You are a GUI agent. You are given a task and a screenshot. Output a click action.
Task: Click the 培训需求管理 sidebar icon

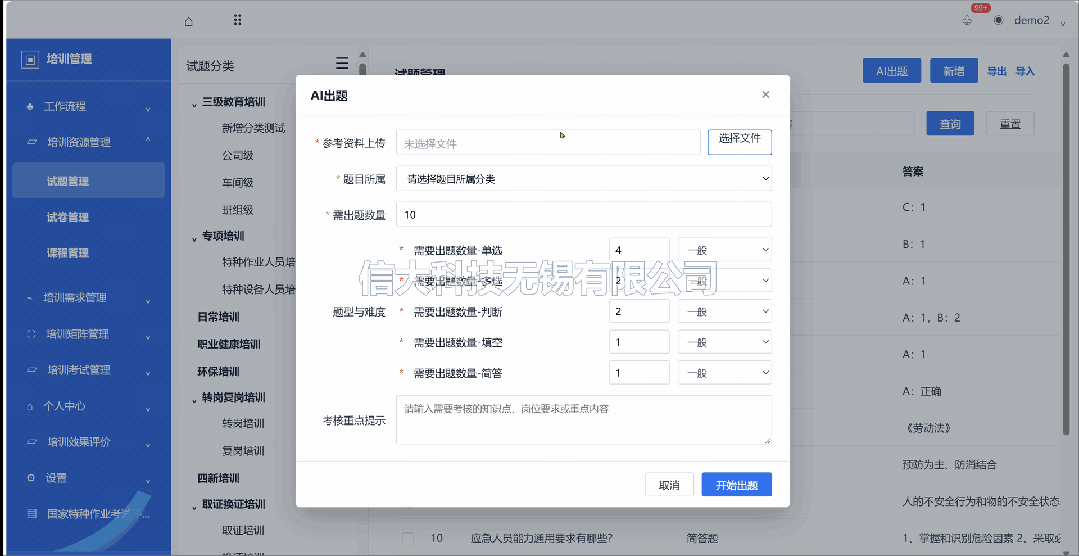[x=30, y=298]
